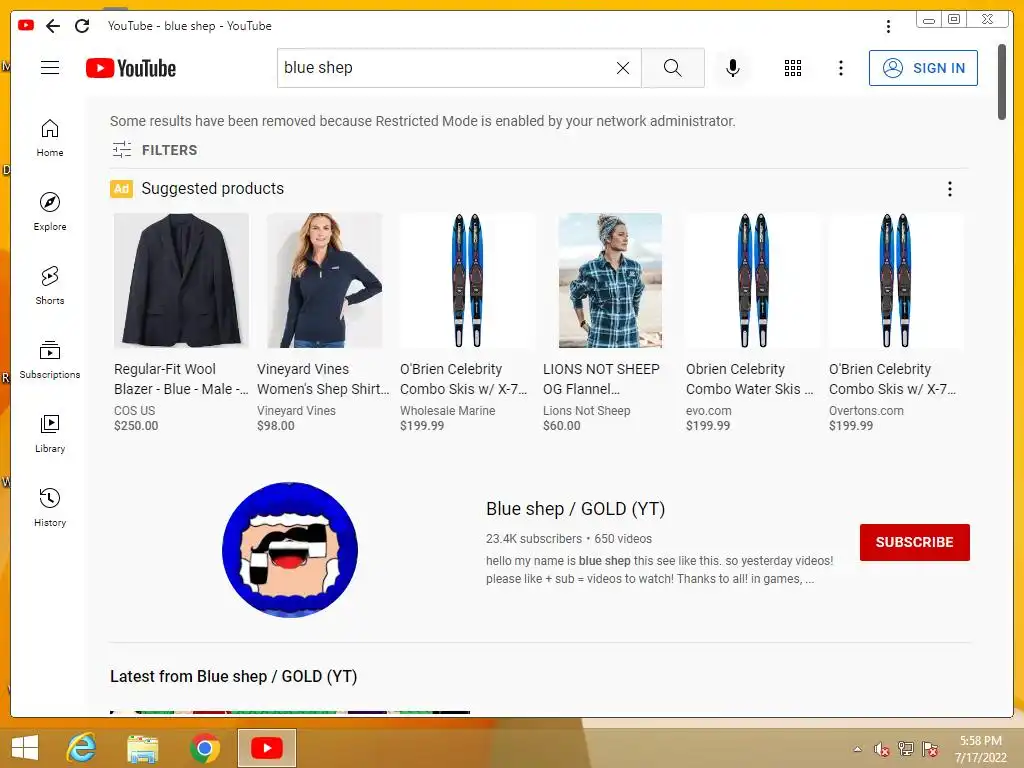Click 23.4K subscribers text
The image size is (1024, 768).
click(x=534, y=539)
